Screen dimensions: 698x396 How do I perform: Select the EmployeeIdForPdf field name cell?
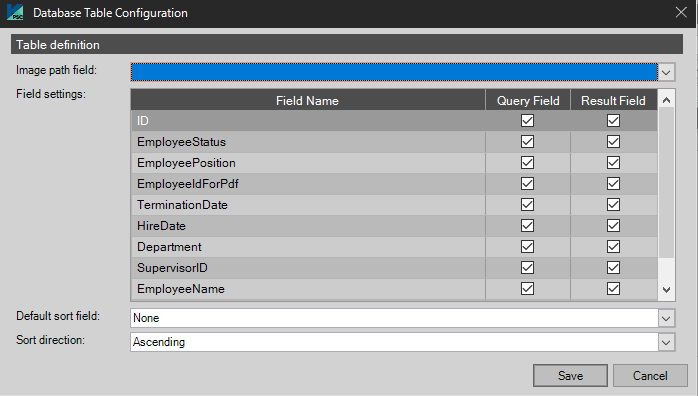pyautogui.click(x=308, y=183)
